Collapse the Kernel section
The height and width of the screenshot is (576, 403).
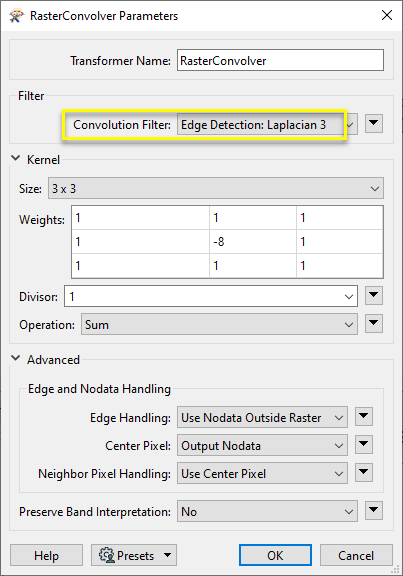click(x=15, y=159)
